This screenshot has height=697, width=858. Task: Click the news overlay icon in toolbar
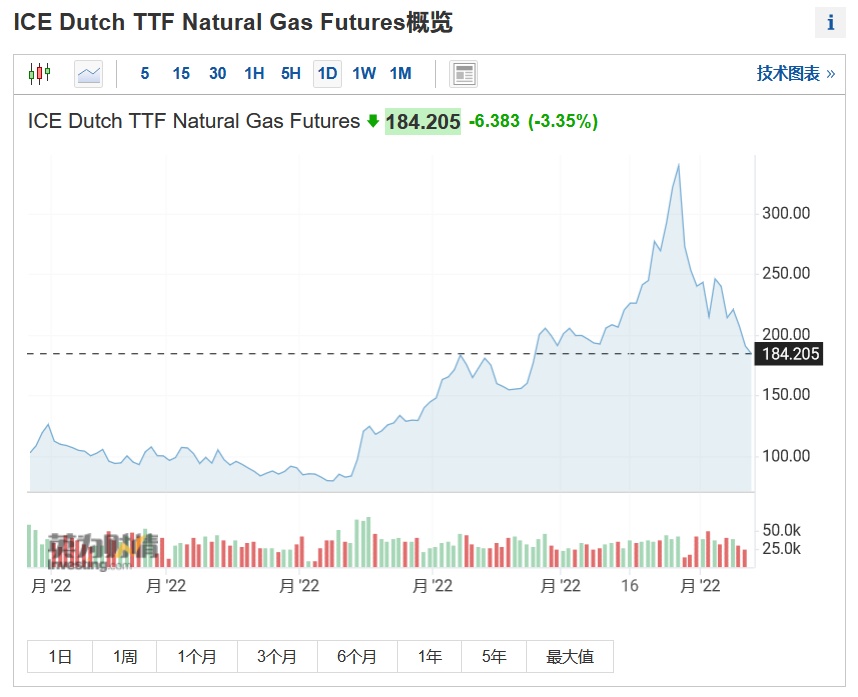pyautogui.click(x=464, y=73)
